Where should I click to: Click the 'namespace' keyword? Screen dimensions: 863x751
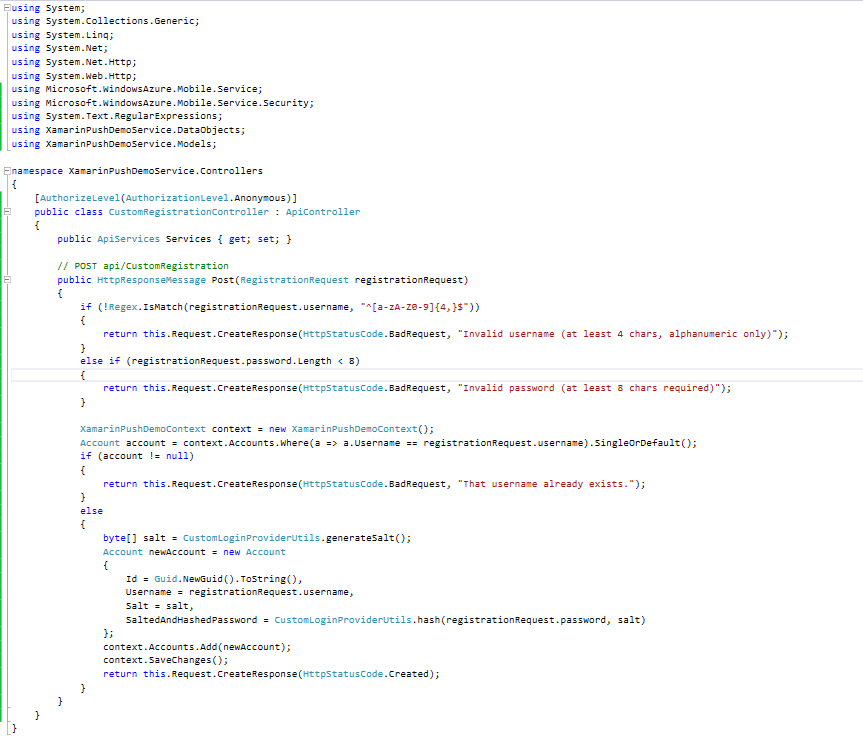[x=37, y=171]
